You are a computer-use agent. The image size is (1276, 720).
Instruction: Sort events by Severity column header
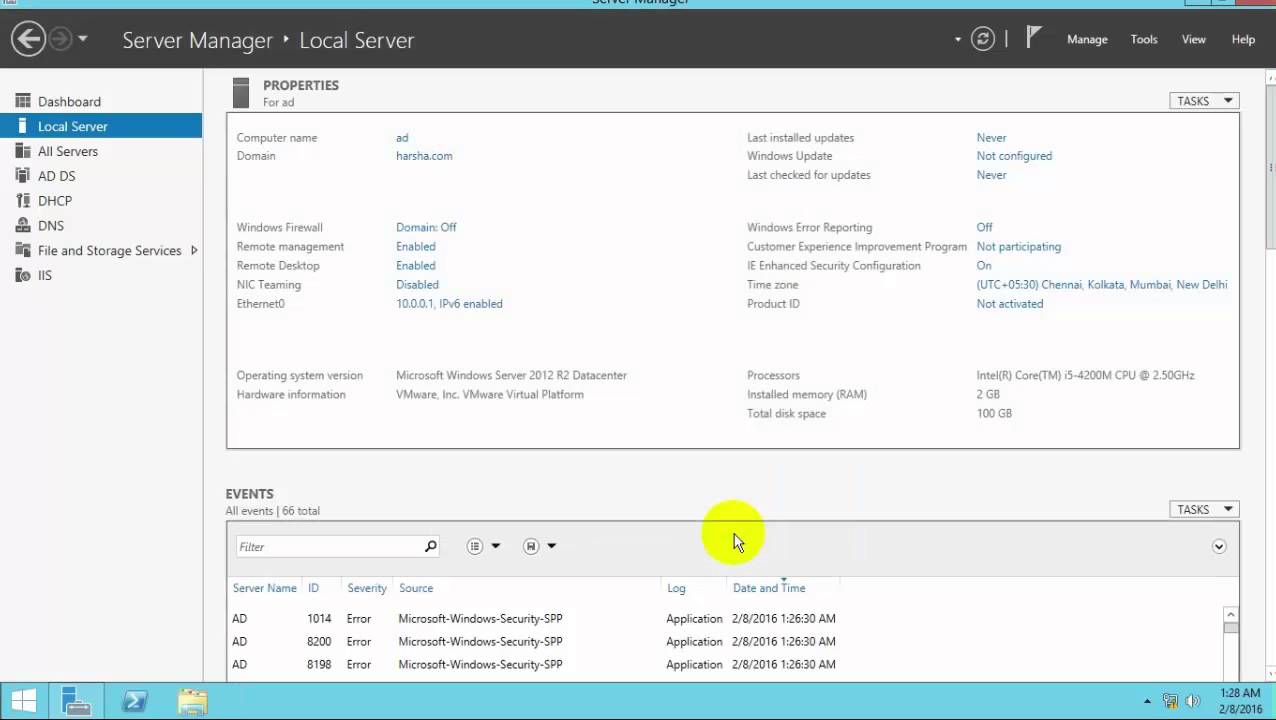(367, 588)
